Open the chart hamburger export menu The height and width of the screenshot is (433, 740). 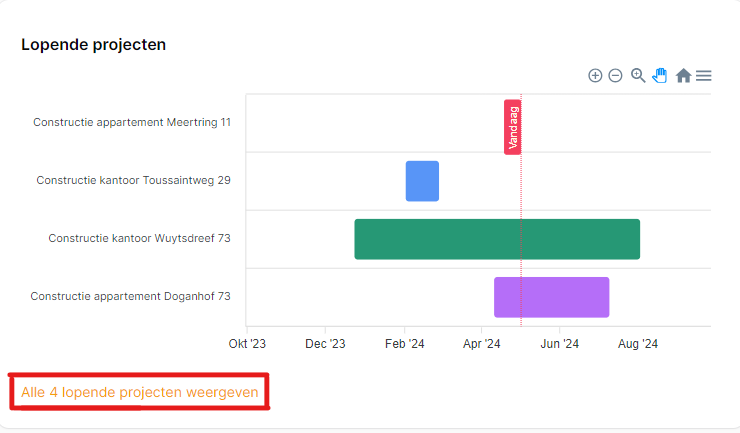704,76
